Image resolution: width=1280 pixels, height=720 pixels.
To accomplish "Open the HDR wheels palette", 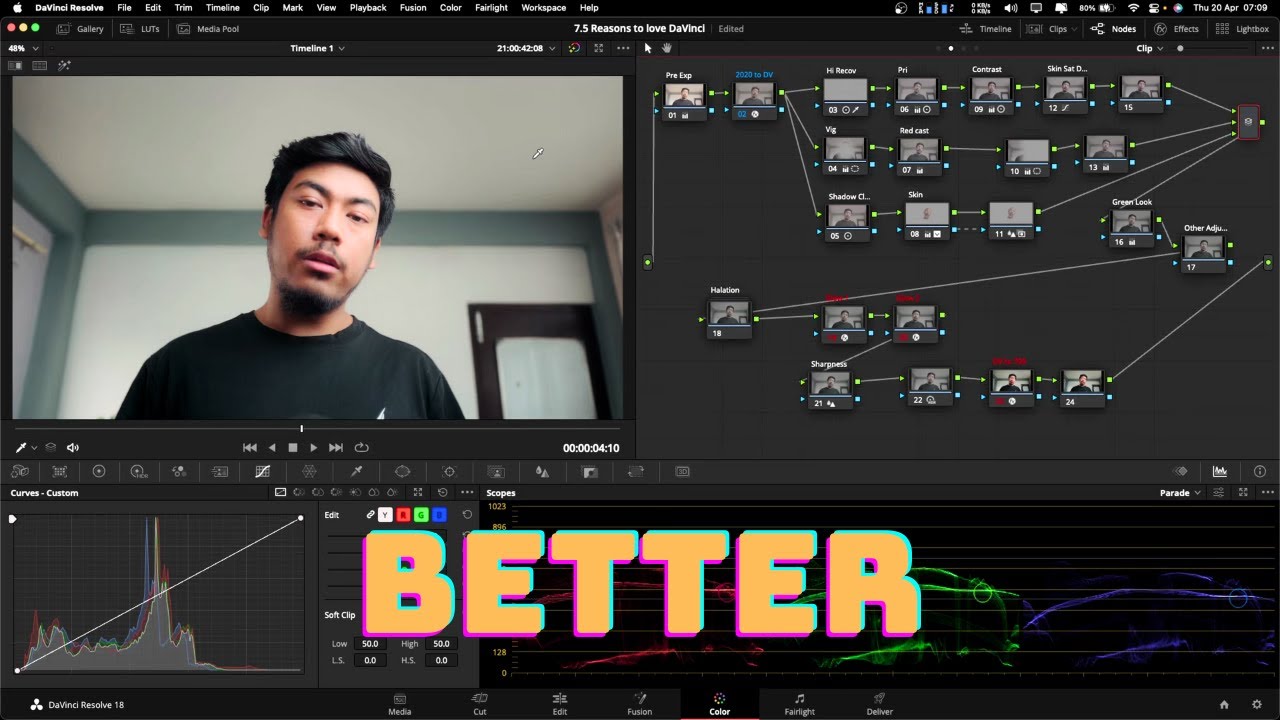I will click(138, 471).
